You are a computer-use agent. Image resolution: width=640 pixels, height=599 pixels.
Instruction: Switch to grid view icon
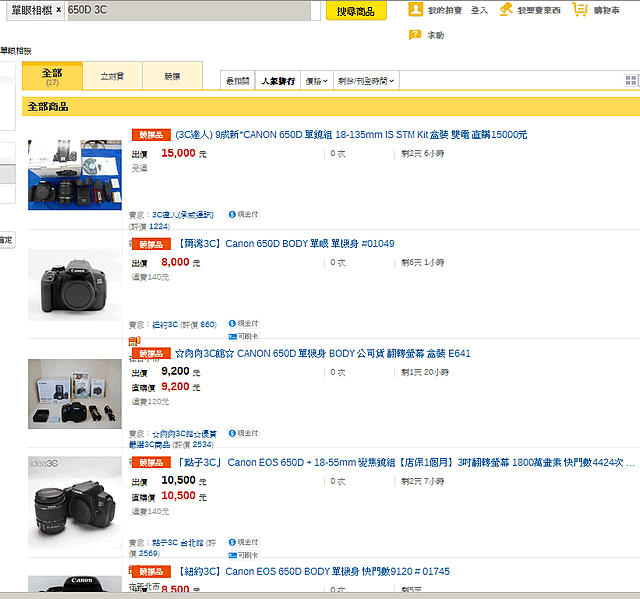tap(631, 80)
